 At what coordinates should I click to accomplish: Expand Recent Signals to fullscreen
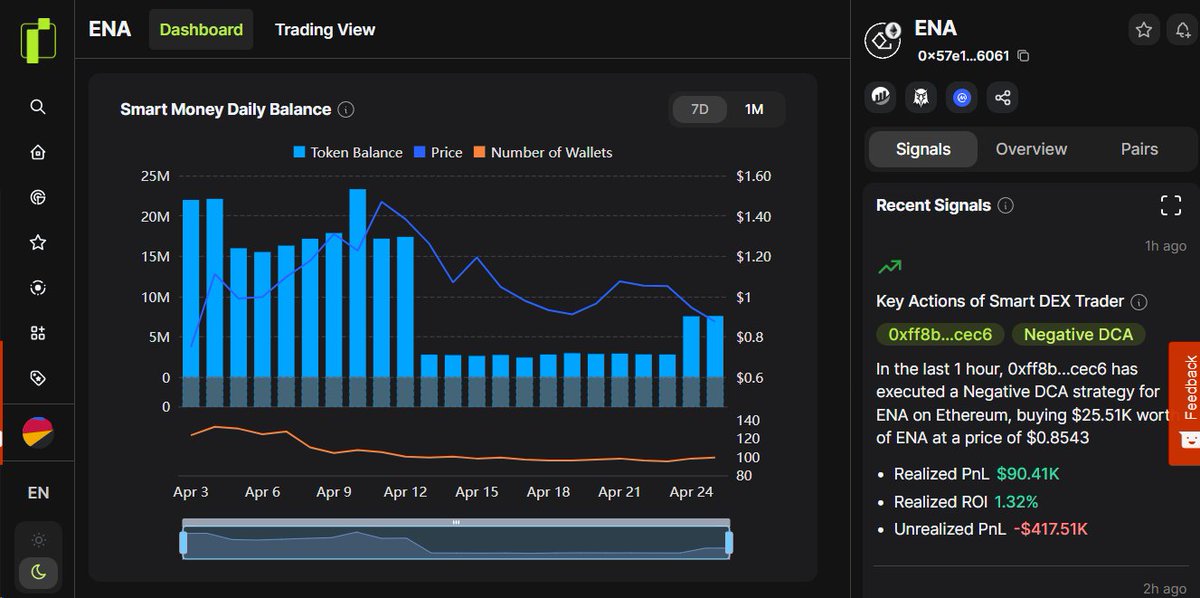(1171, 206)
